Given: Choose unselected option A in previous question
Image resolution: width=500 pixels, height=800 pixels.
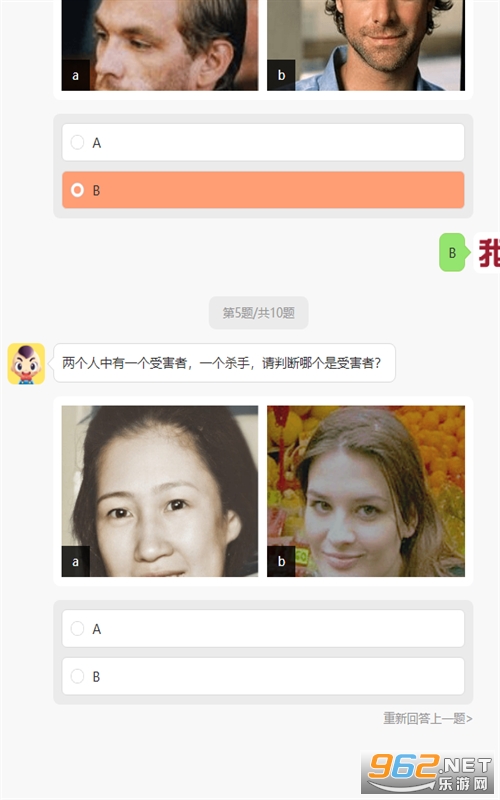Looking at the screenshot, I should 263,142.
